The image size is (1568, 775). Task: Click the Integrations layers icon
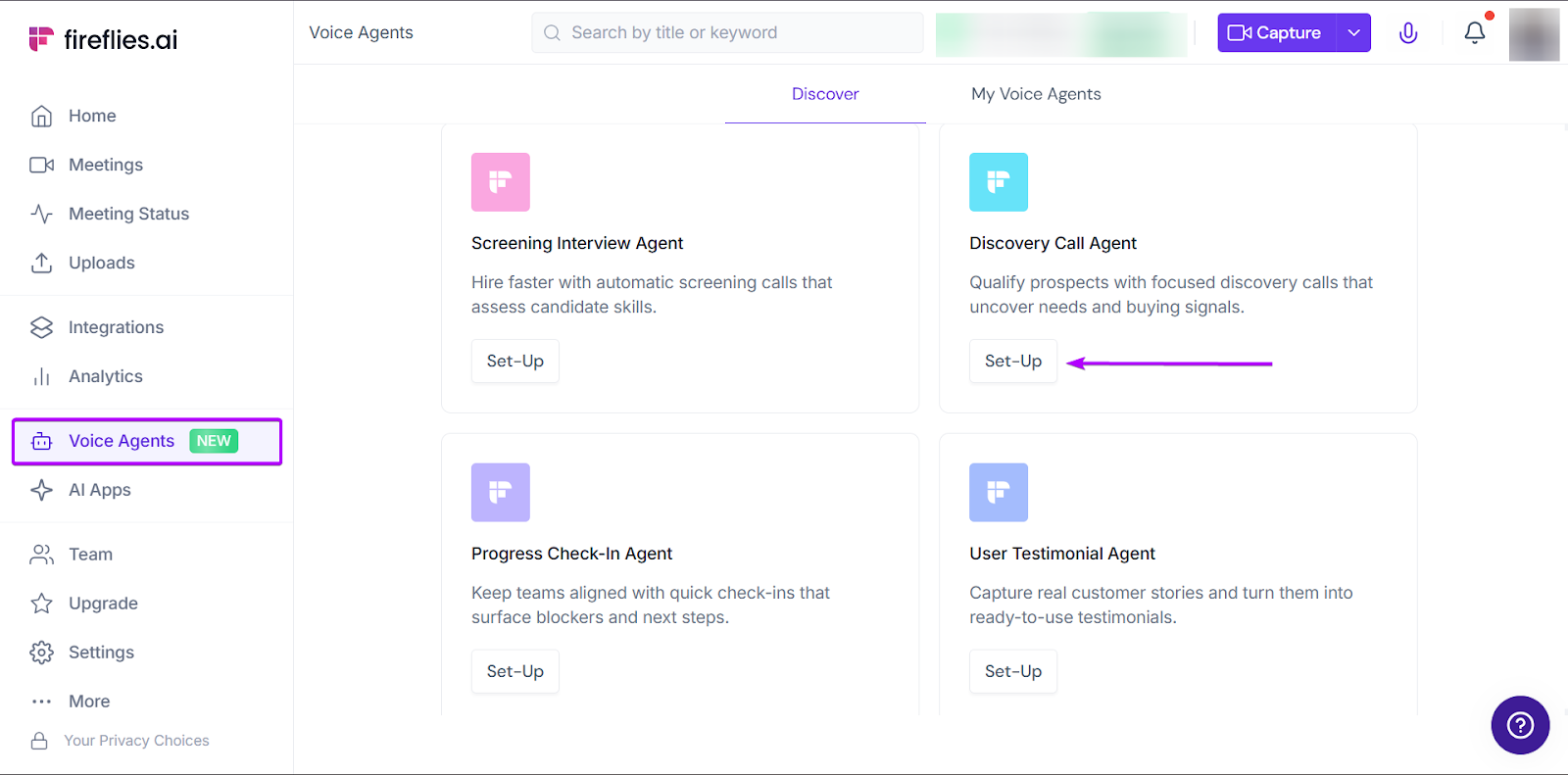(x=41, y=327)
